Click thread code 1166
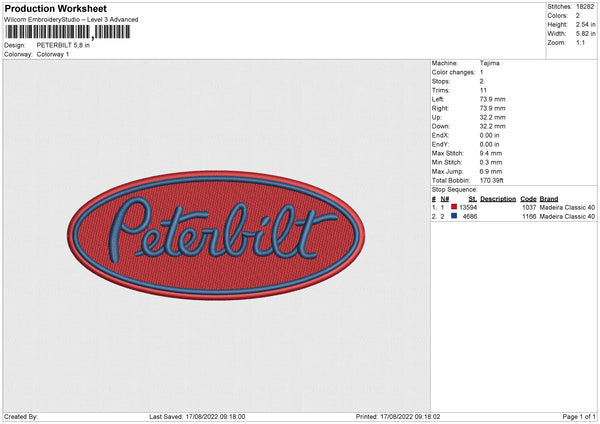The height and width of the screenshot is (424, 600). (529, 217)
